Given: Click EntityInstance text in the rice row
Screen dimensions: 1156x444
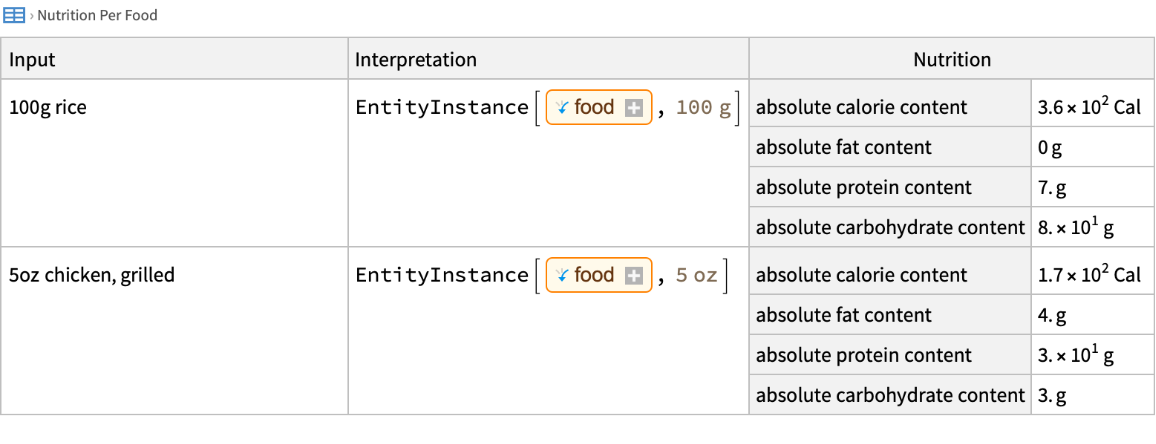Looking at the screenshot, I should pos(441,108).
